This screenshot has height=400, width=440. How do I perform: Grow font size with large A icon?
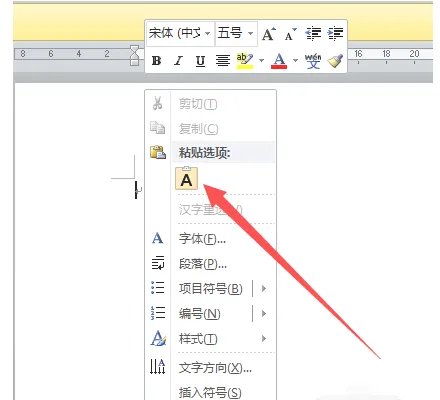pos(269,34)
